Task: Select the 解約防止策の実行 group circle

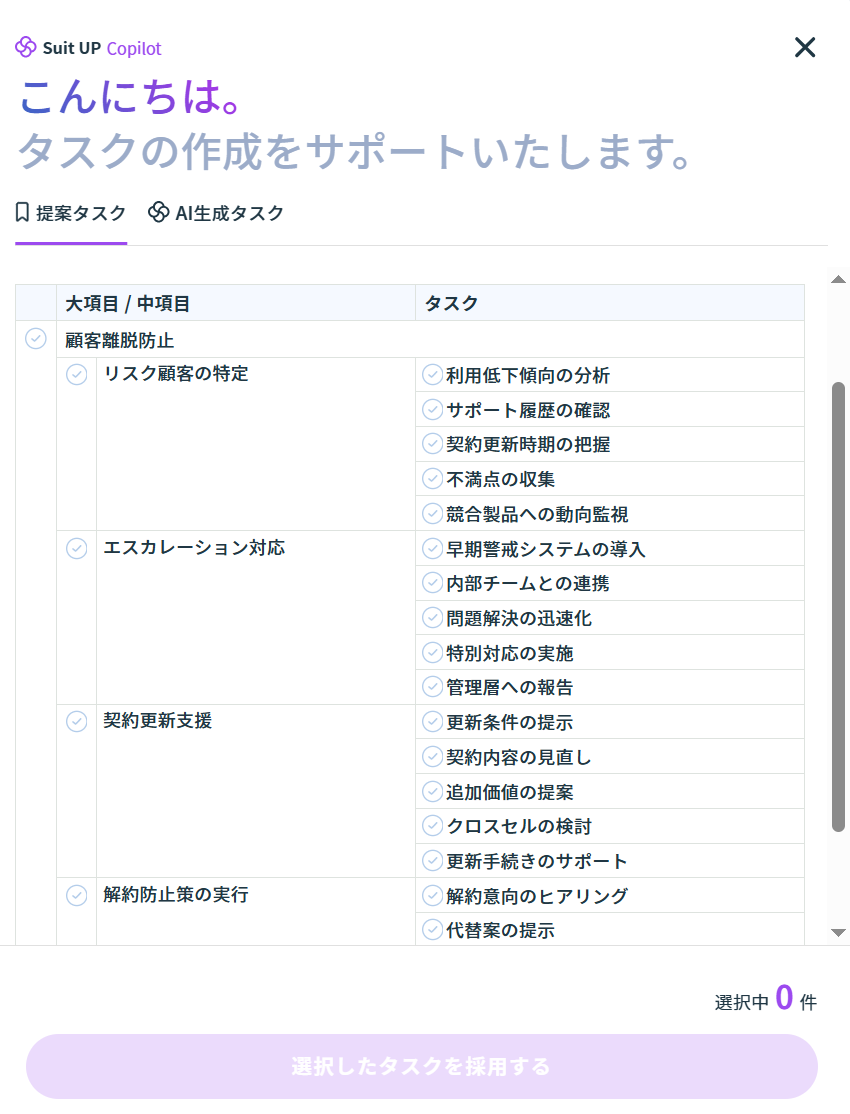Action: 77,895
